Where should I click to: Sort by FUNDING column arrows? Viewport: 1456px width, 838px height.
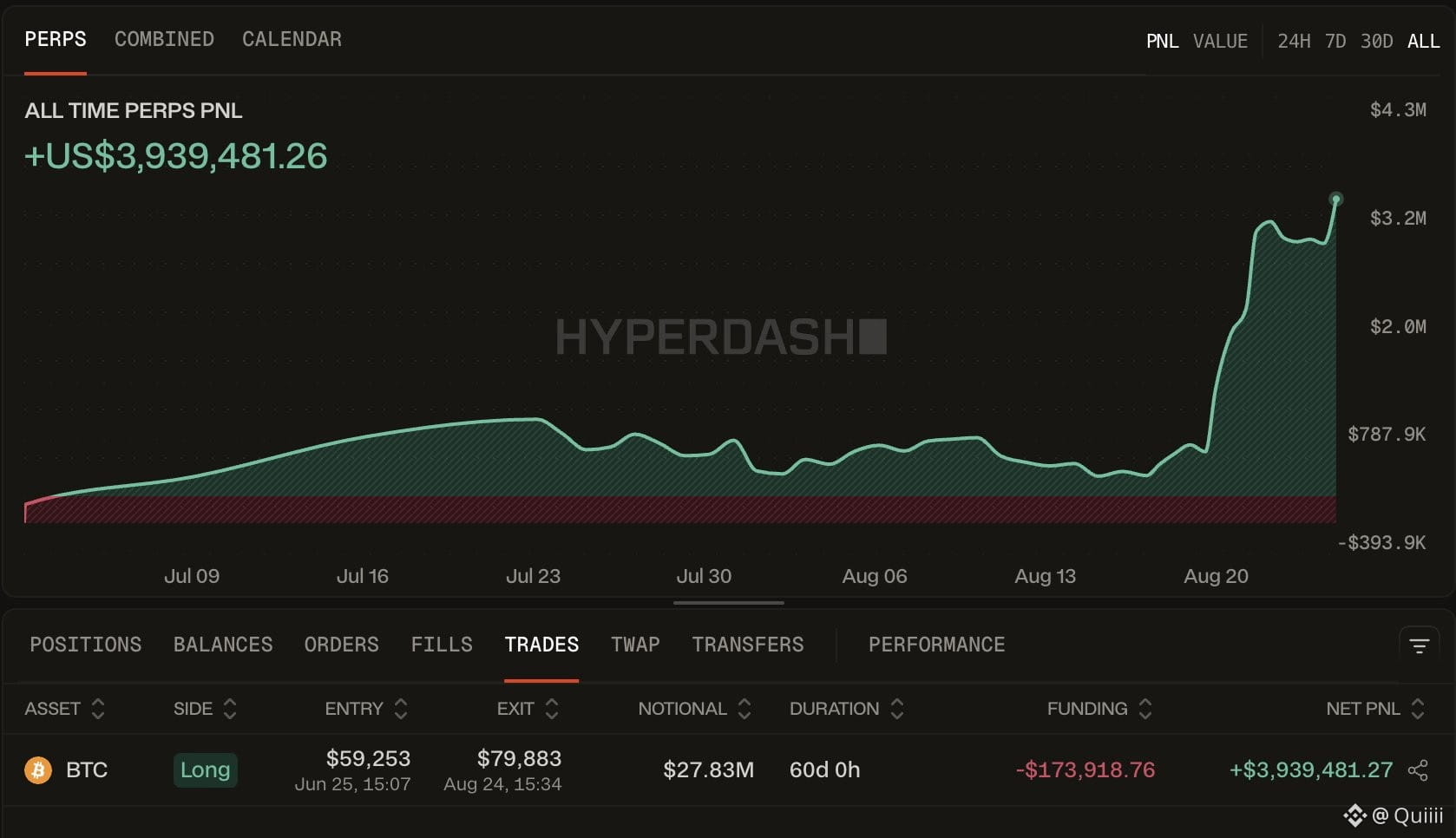(1145, 709)
